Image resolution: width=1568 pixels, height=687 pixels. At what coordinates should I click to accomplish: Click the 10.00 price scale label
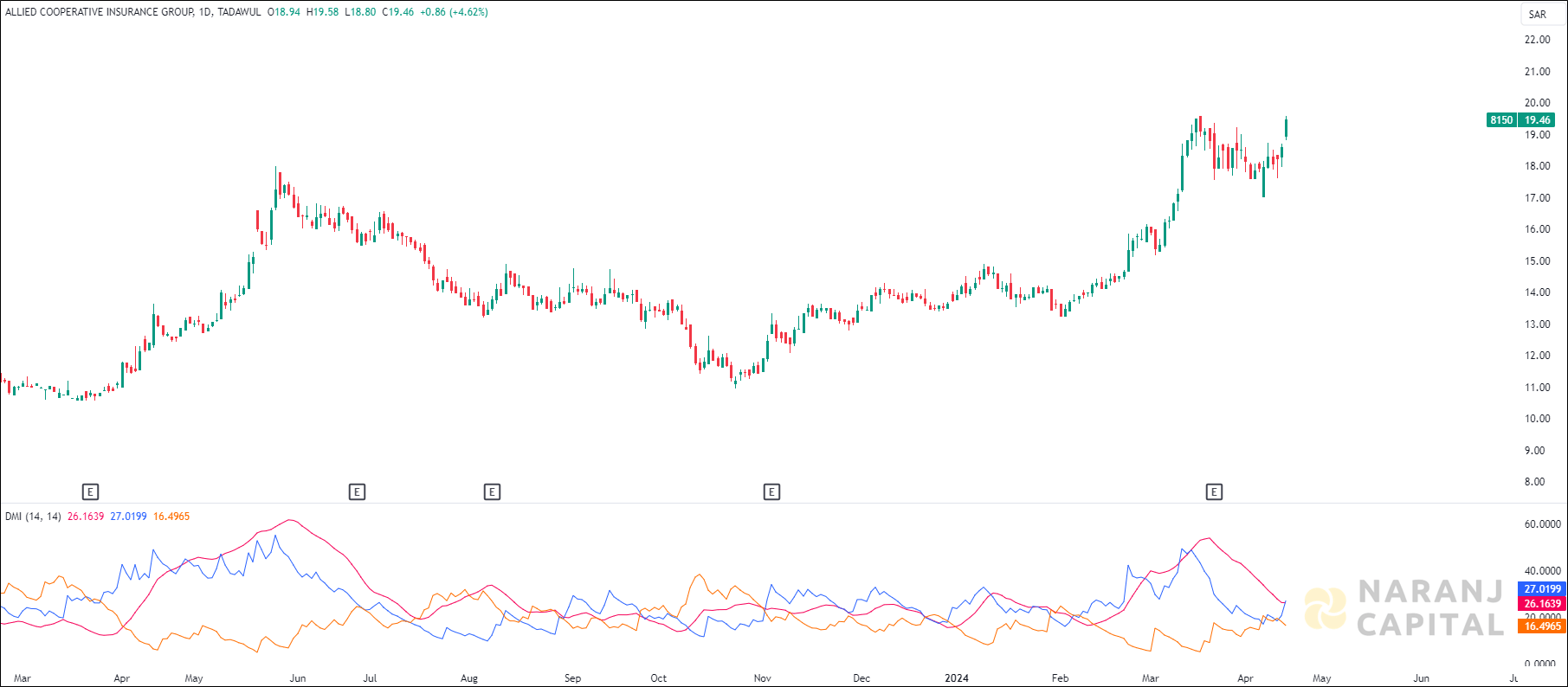click(1538, 419)
